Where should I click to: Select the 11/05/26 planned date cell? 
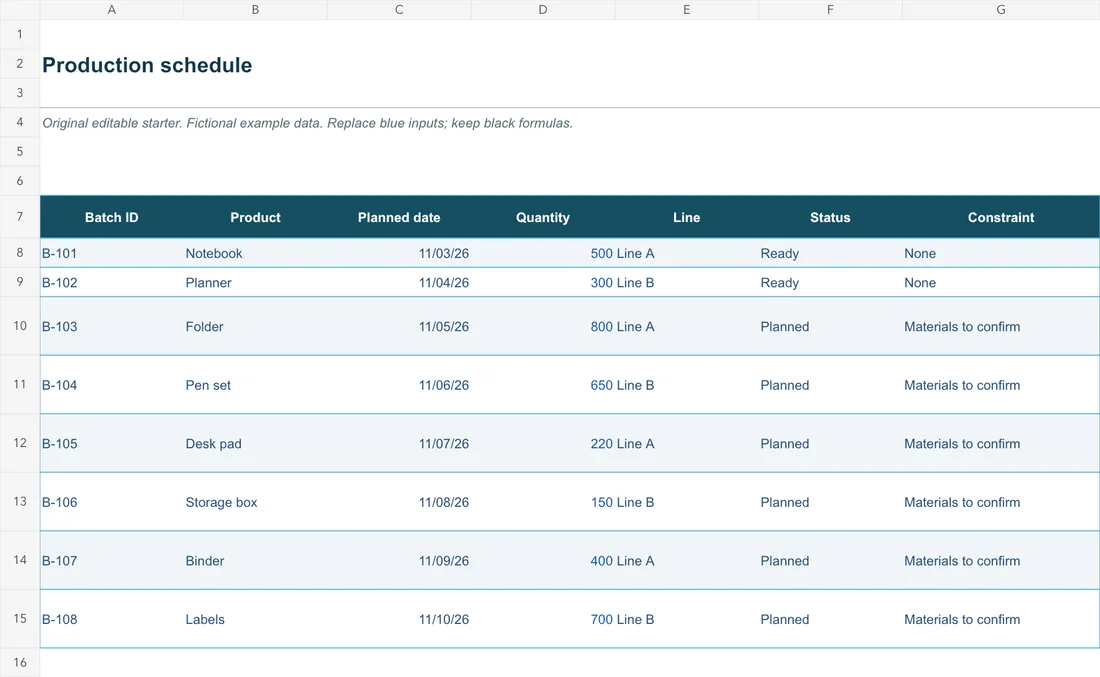pos(398,326)
